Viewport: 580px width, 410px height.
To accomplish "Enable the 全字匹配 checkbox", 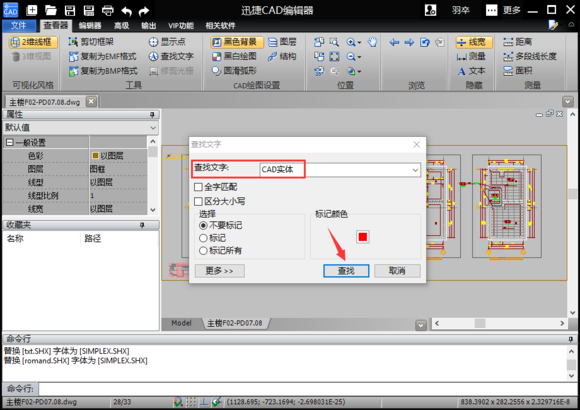I will (x=198, y=187).
